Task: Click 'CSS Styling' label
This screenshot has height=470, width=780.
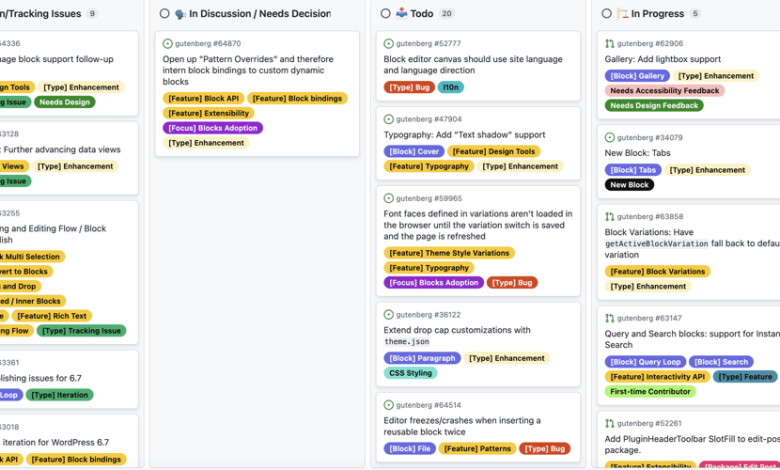Action: [x=410, y=374]
